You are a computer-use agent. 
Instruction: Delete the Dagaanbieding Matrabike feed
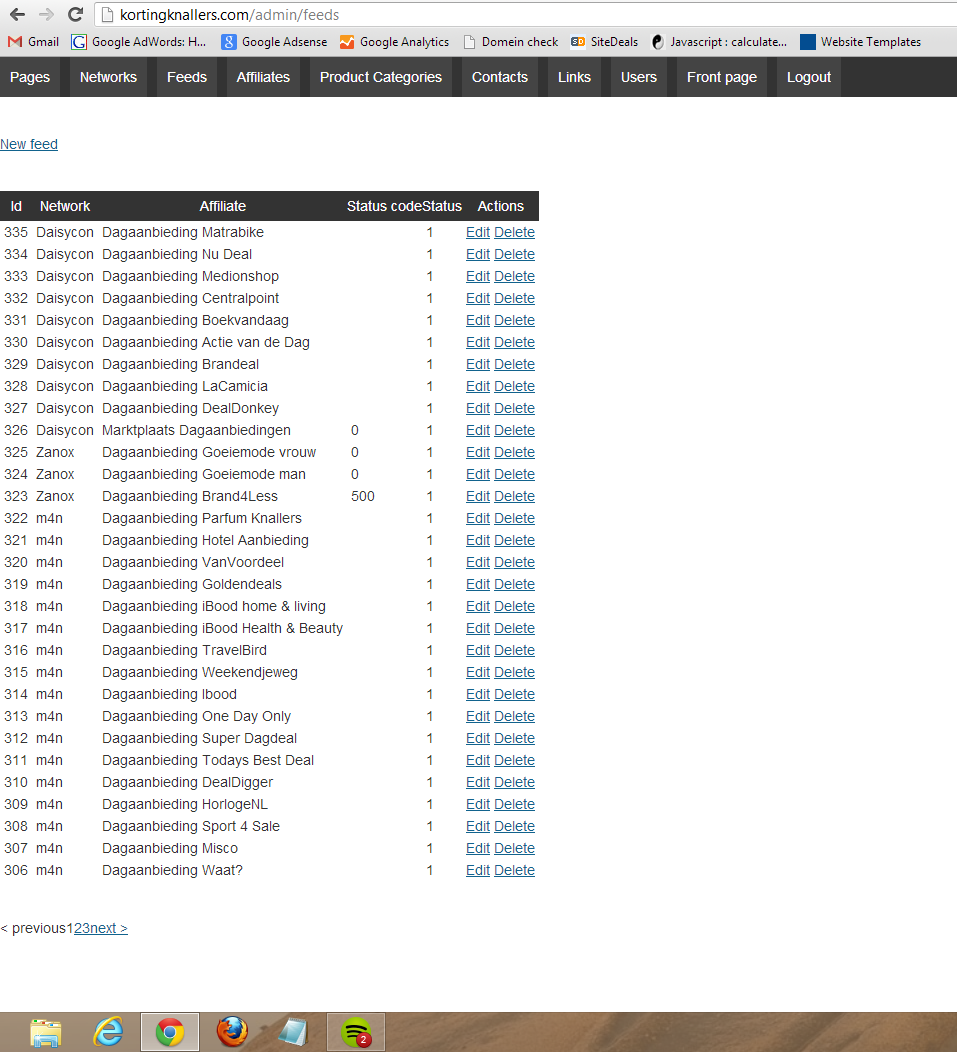[x=514, y=232]
